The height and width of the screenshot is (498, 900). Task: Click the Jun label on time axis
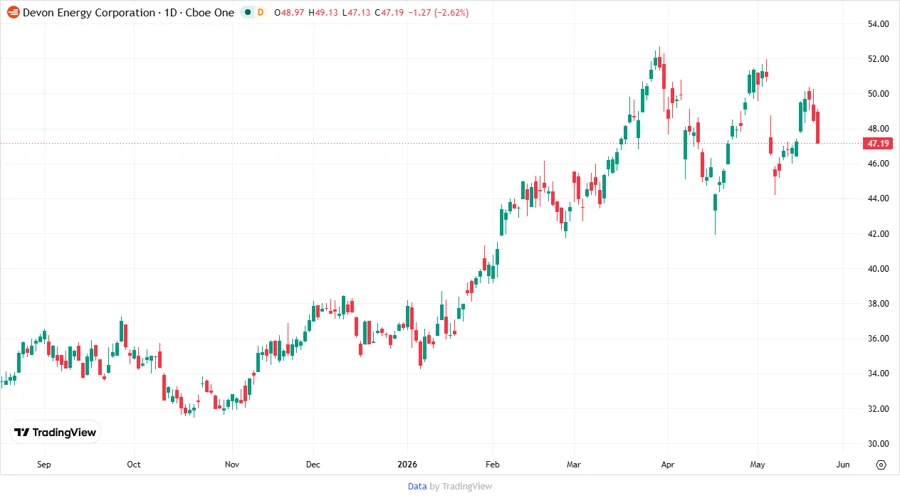(x=843, y=465)
